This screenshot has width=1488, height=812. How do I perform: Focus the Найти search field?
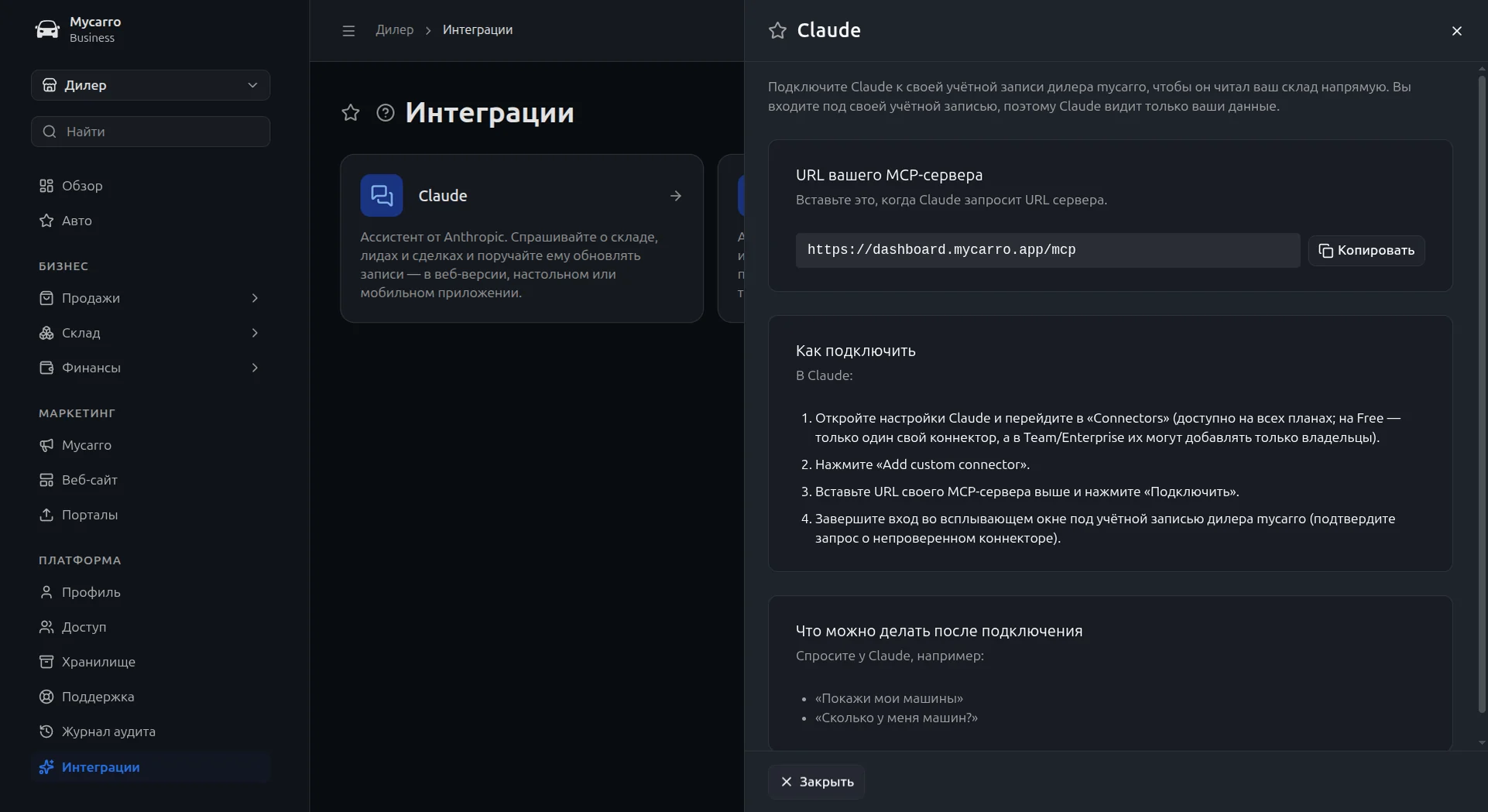[150, 132]
